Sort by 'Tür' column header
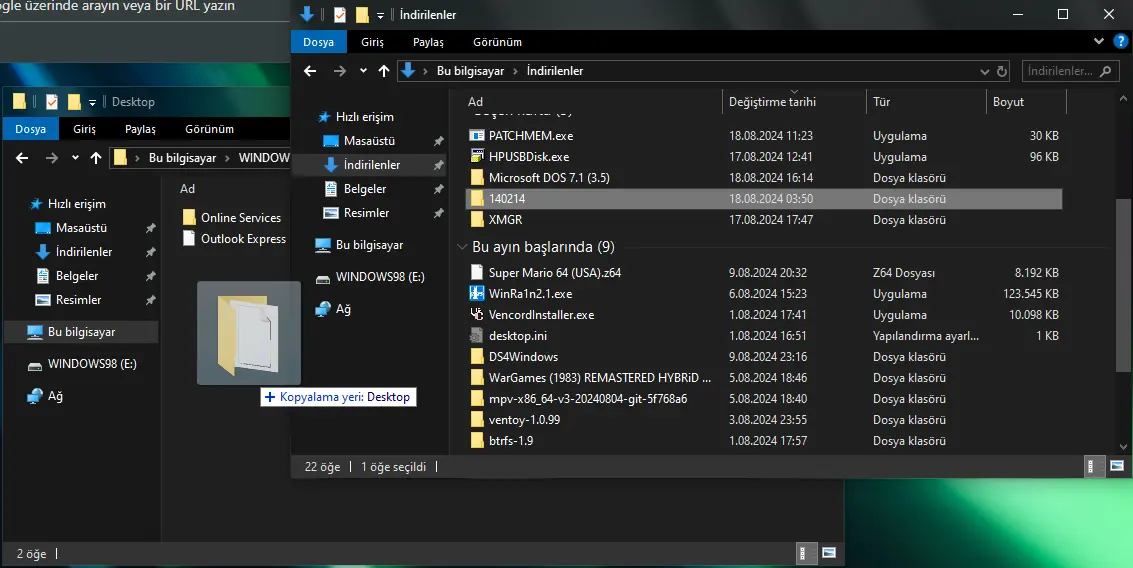 point(926,102)
